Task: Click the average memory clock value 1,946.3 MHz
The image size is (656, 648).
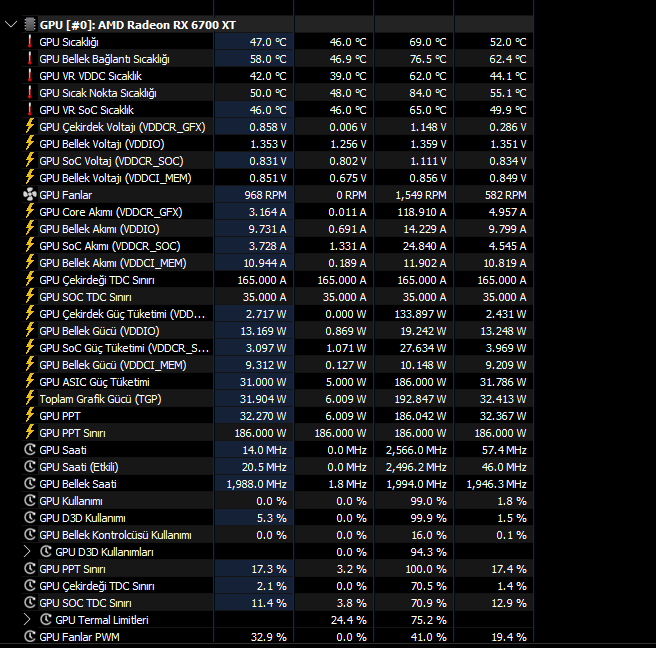Action: 497,484
